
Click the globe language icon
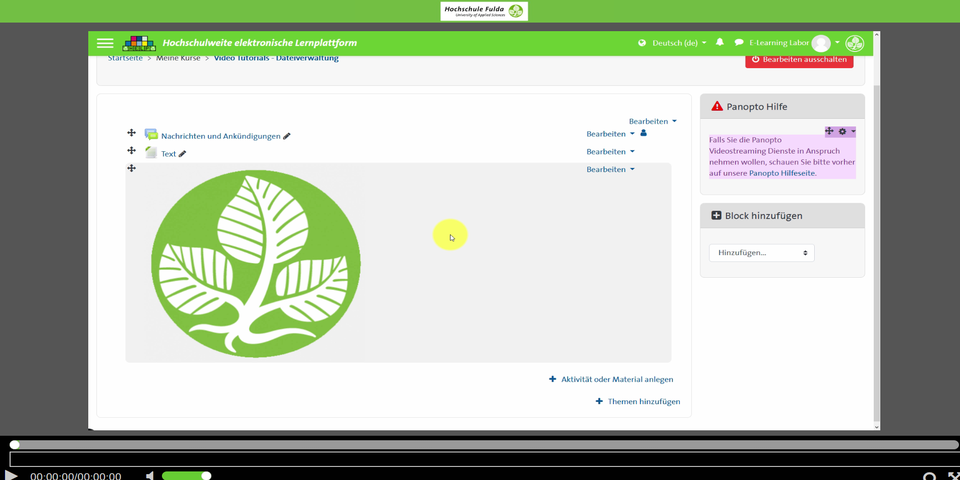point(642,43)
